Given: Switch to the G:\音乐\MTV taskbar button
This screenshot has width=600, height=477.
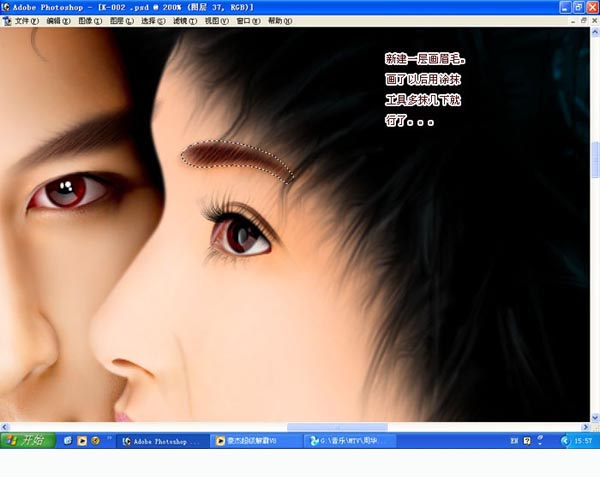Looking at the screenshot, I should point(350,441).
